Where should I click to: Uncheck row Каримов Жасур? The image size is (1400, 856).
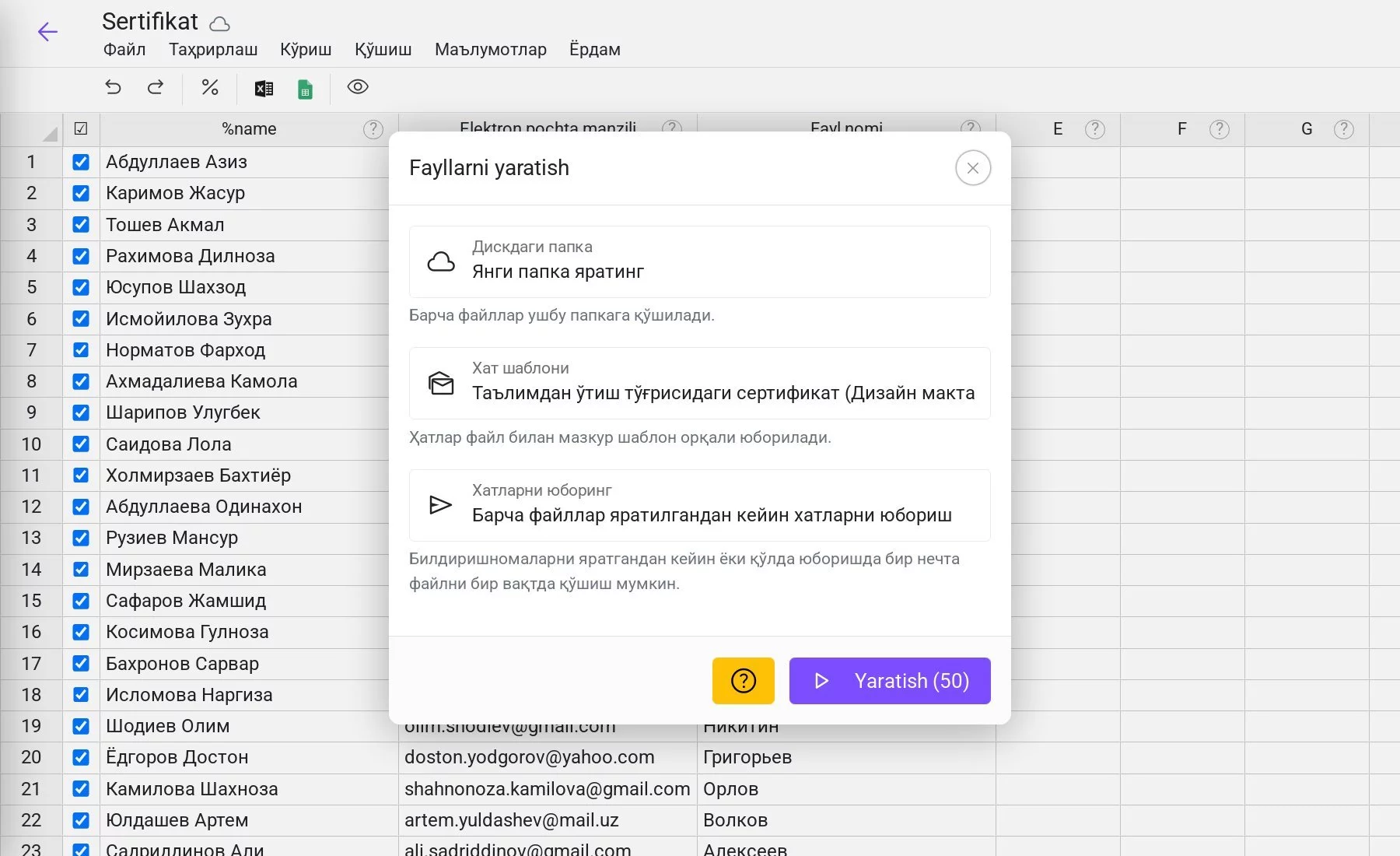pyautogui.click(x=81, y=193)
